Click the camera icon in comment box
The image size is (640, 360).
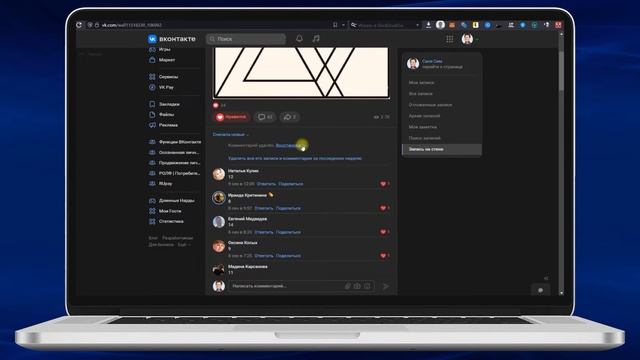[357, 286]
